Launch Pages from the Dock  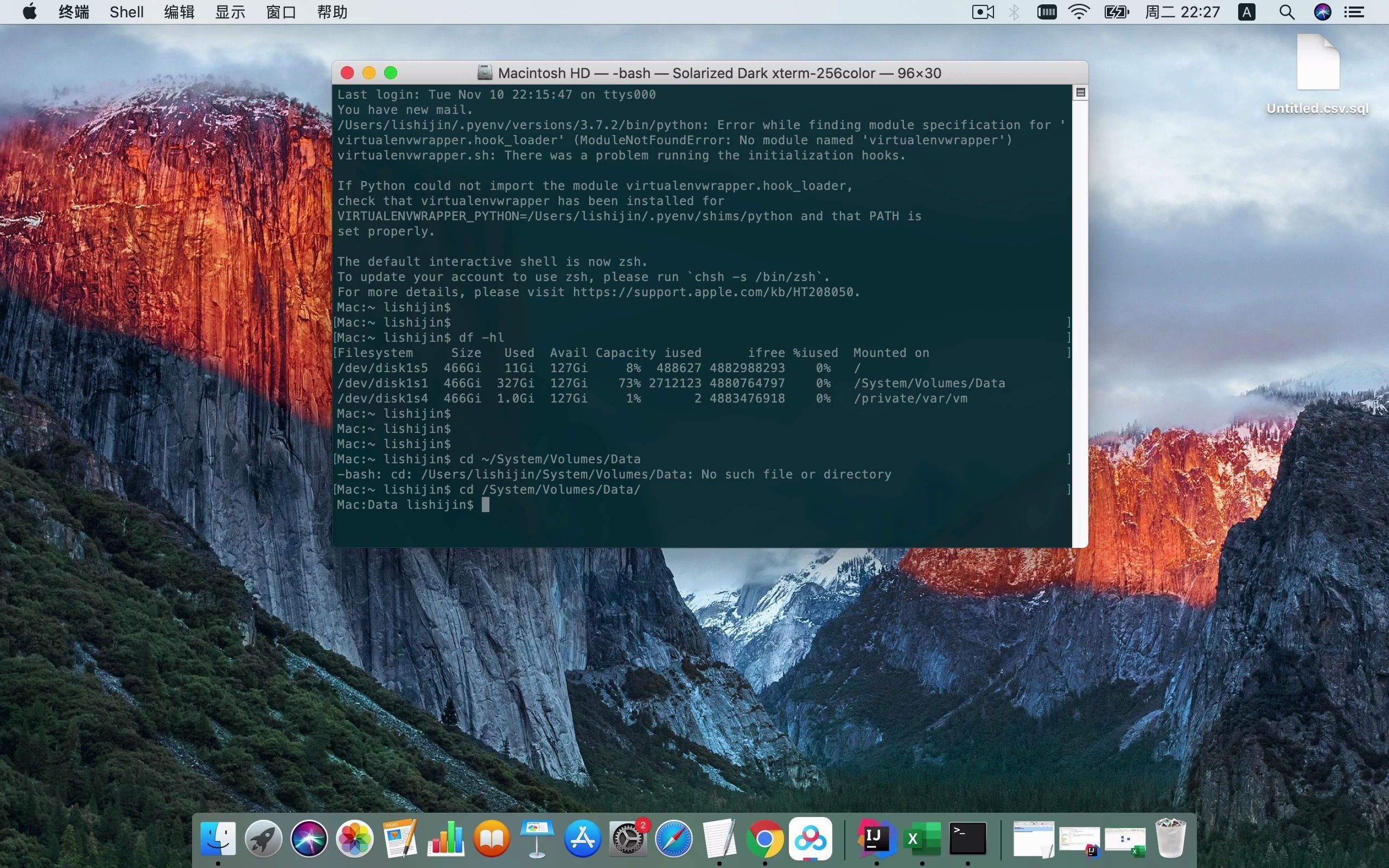point(400,839)
